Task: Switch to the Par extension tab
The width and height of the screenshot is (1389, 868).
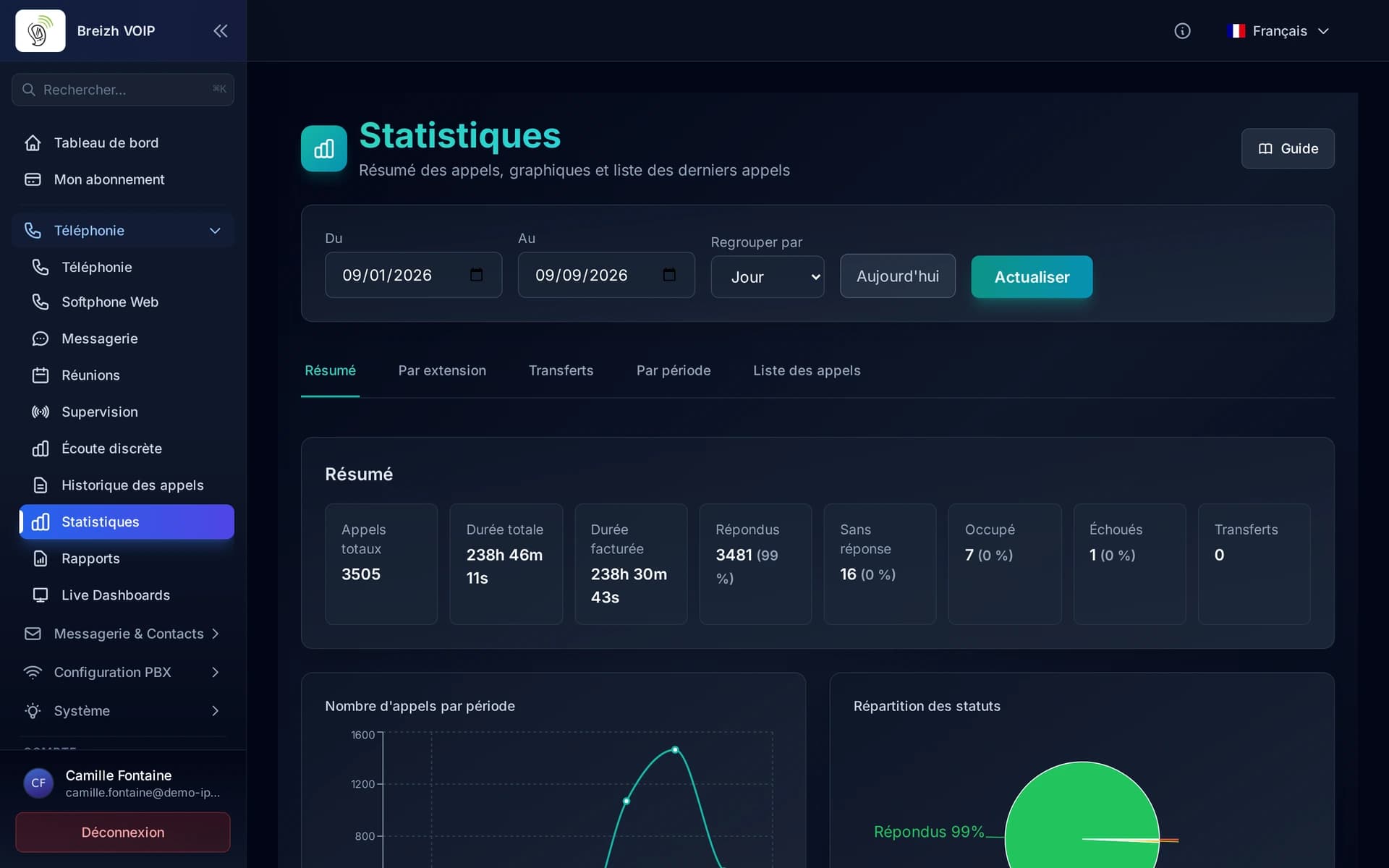Action: [442, 370]
